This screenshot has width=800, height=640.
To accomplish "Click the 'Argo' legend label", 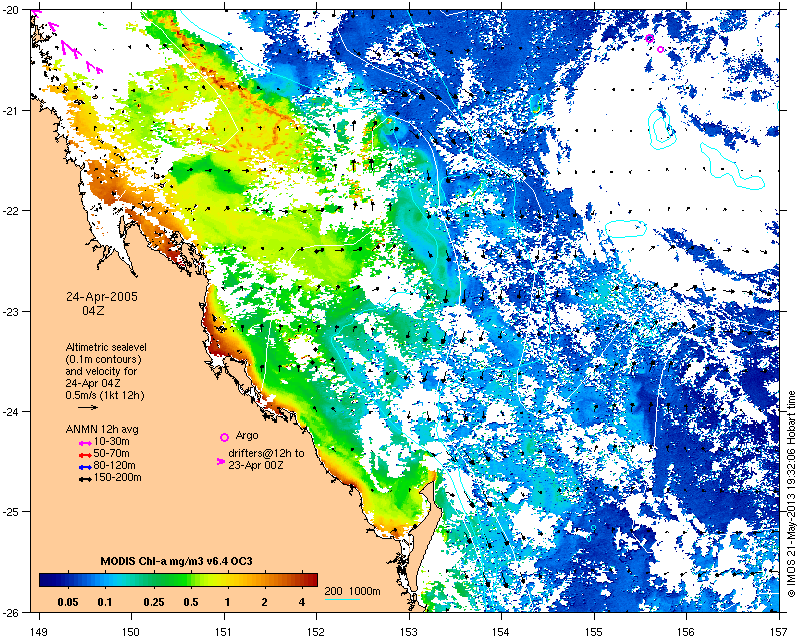I will (247, 436).
